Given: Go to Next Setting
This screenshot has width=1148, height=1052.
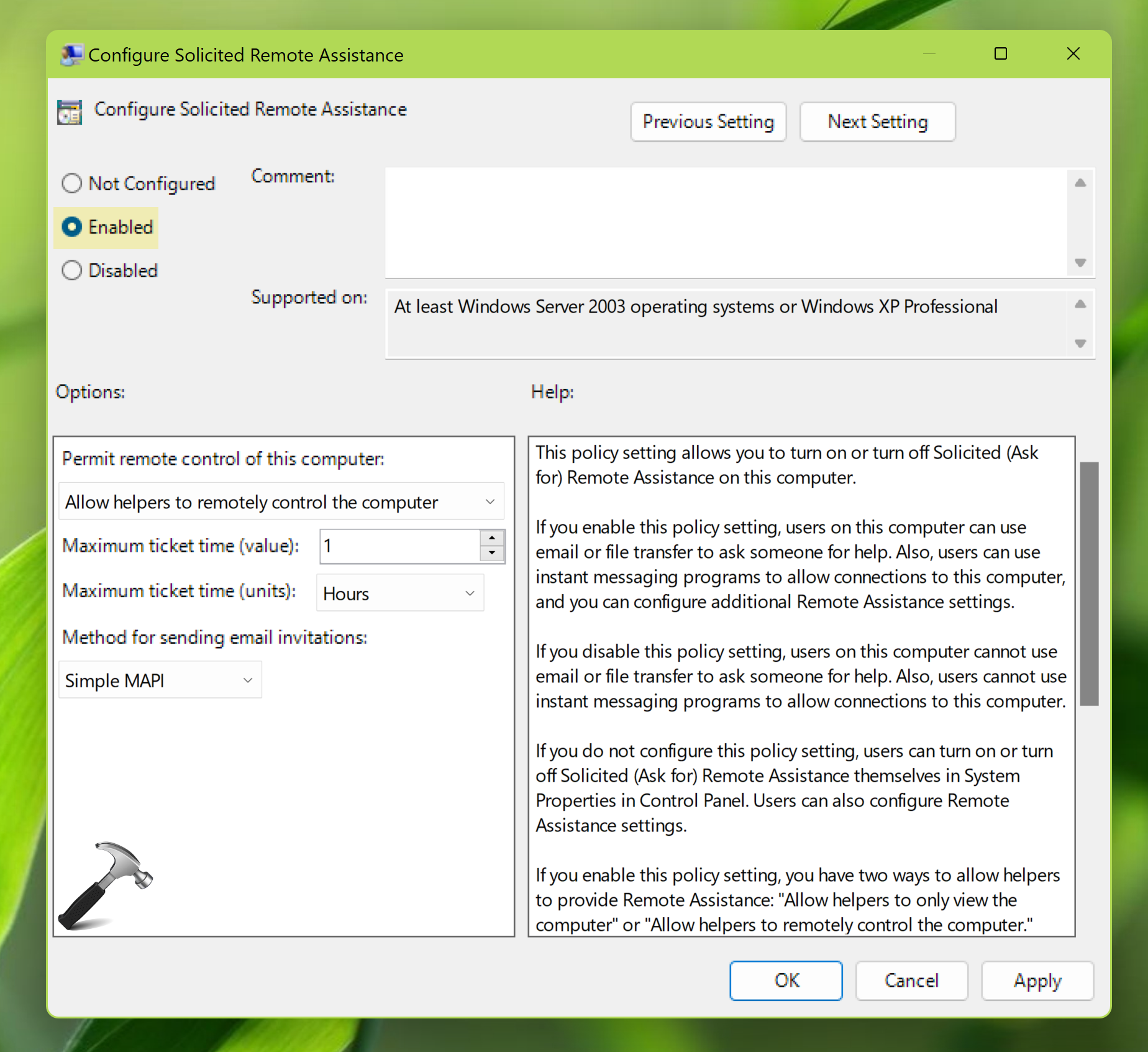Looking at the screenshot, I should 877,122.
